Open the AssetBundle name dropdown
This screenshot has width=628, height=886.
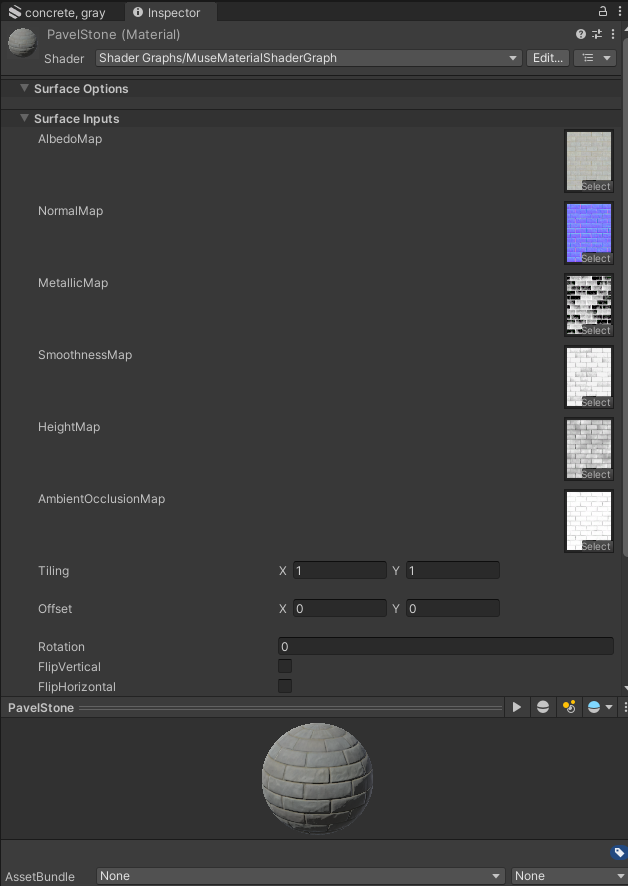pos(301,876)
